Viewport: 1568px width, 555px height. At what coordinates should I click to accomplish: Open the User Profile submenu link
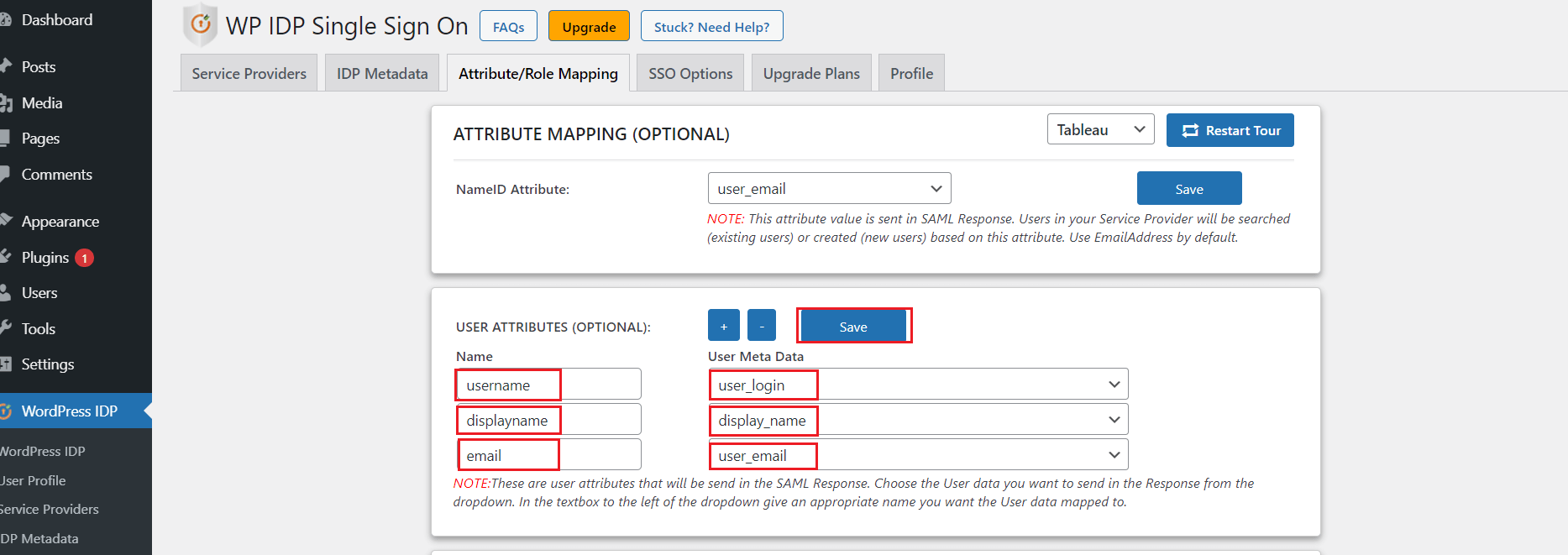point(33,480)
